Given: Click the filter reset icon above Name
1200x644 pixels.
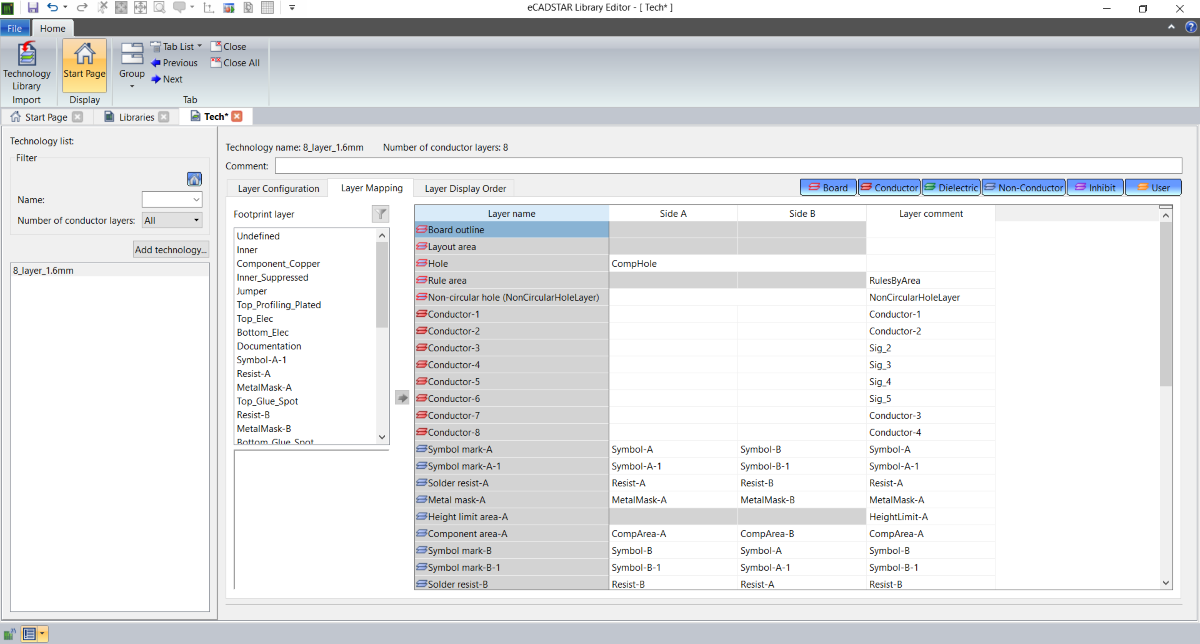Looking at the screenshot, I should tap(195, 180).
